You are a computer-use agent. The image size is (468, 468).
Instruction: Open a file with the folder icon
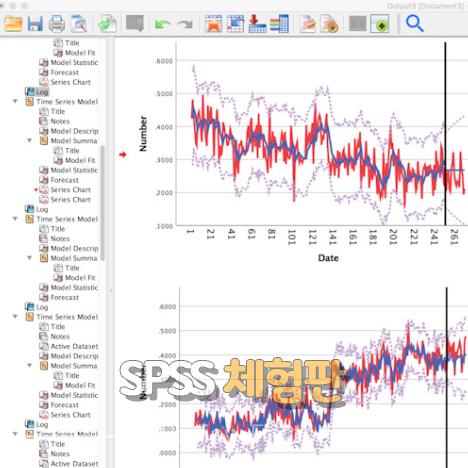coord(13,24)
